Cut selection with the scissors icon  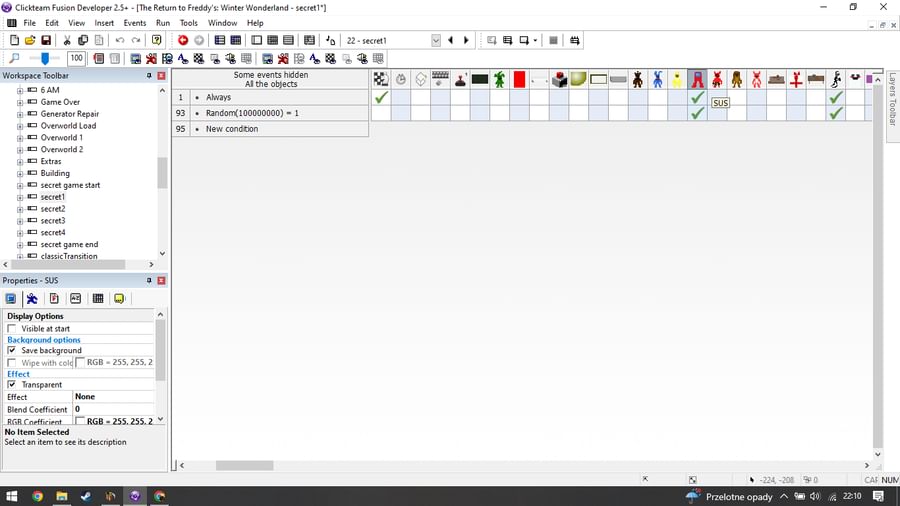point(67,40)
